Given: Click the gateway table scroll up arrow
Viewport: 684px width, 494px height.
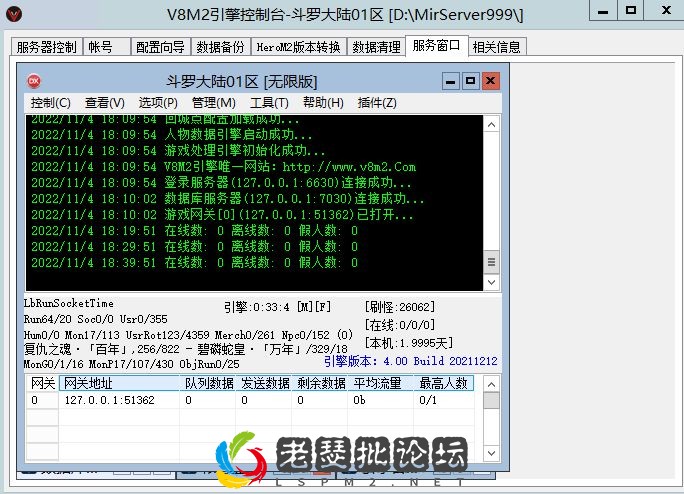Looking at the screenshot, I should pyautogui.click(x=492, y=384).
